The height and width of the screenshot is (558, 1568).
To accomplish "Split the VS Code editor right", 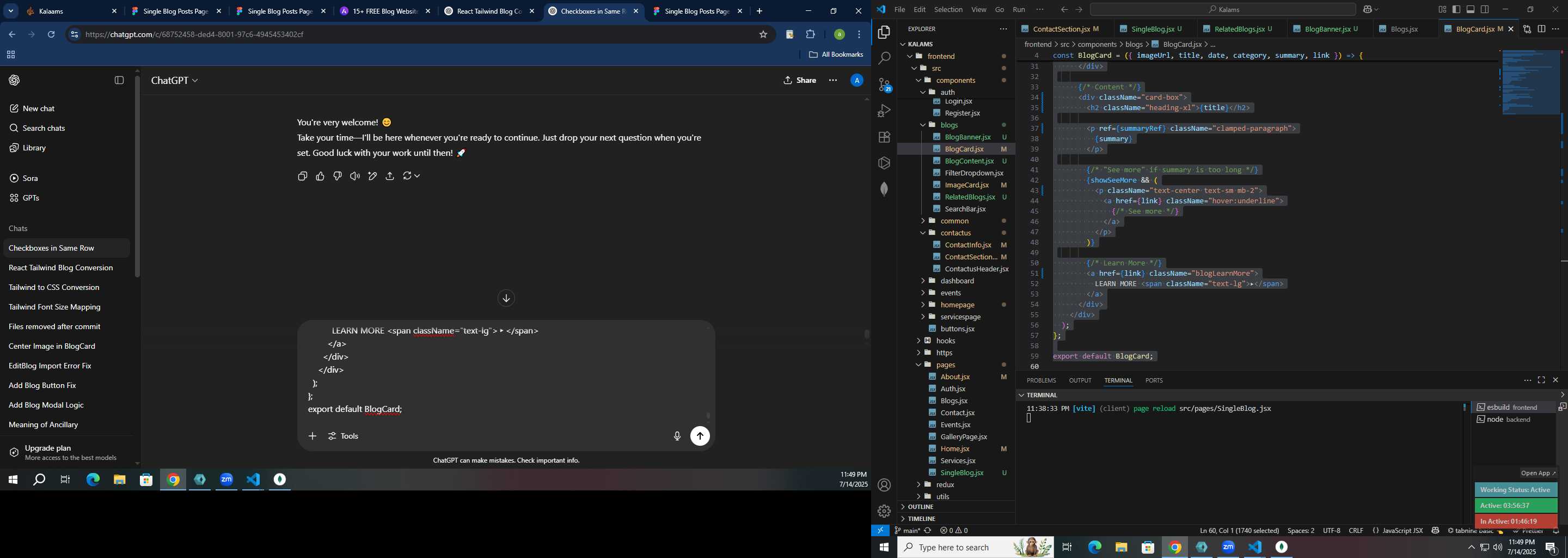I will pos(1541,29).
